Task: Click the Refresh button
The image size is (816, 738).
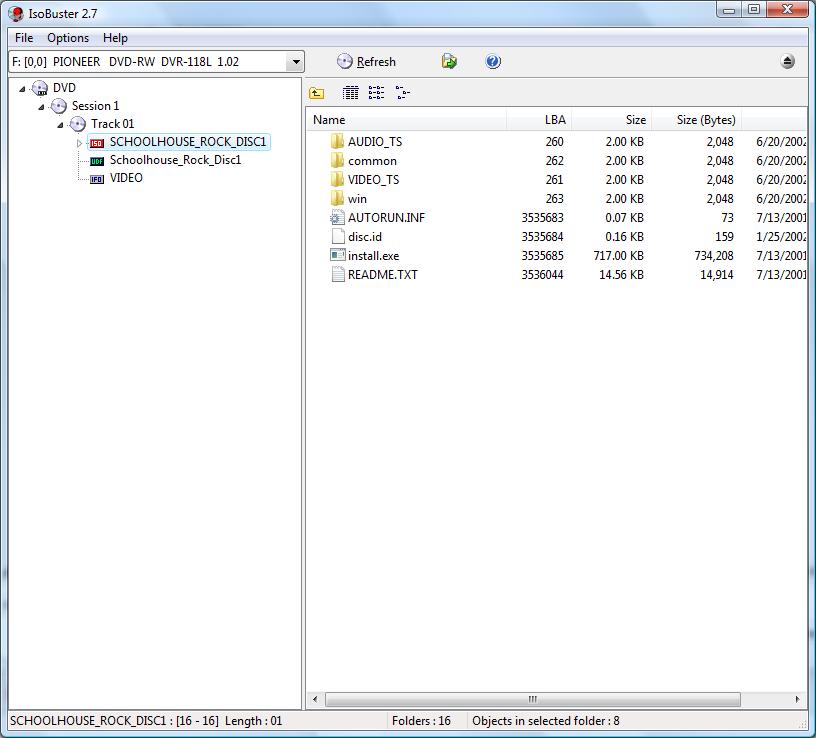Action: (366, 62)
